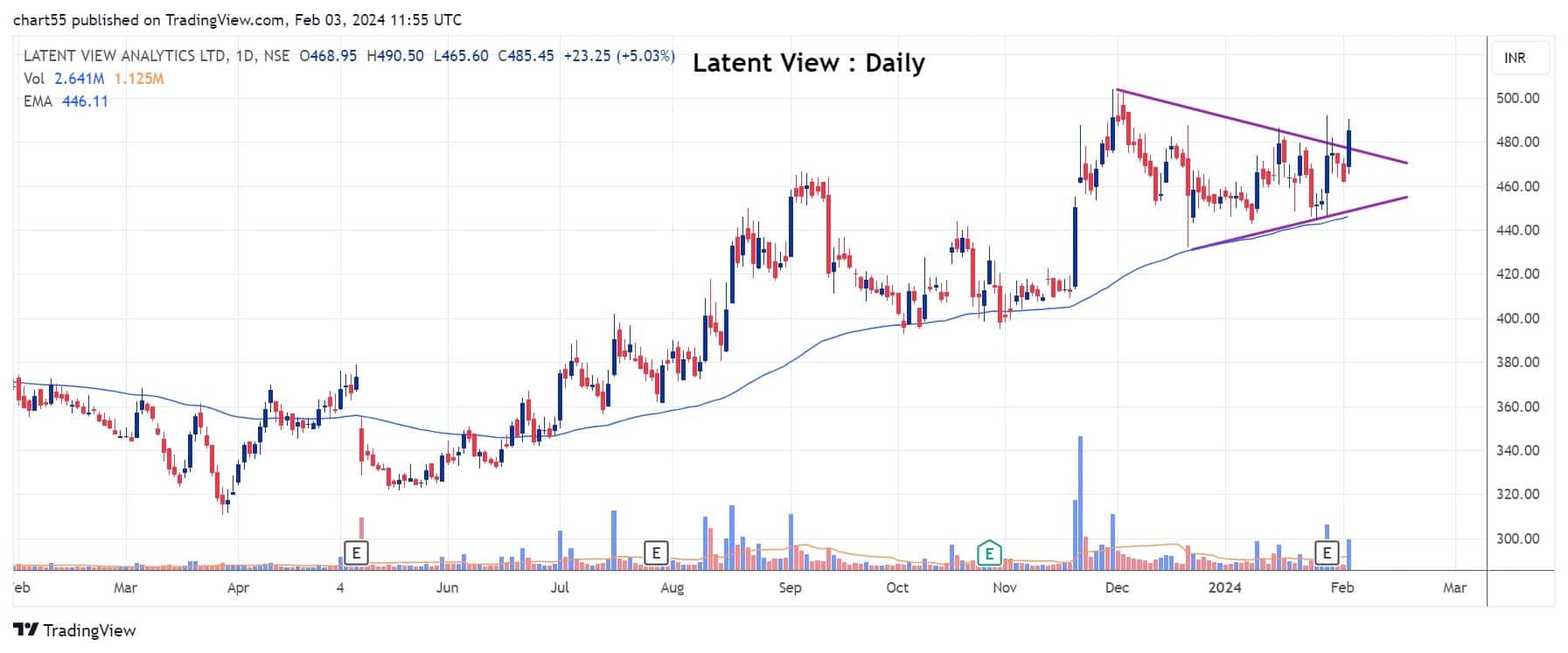The image size is (1568, 653).
Task: Select the upper purple descending trendline
Action: 1259,126
